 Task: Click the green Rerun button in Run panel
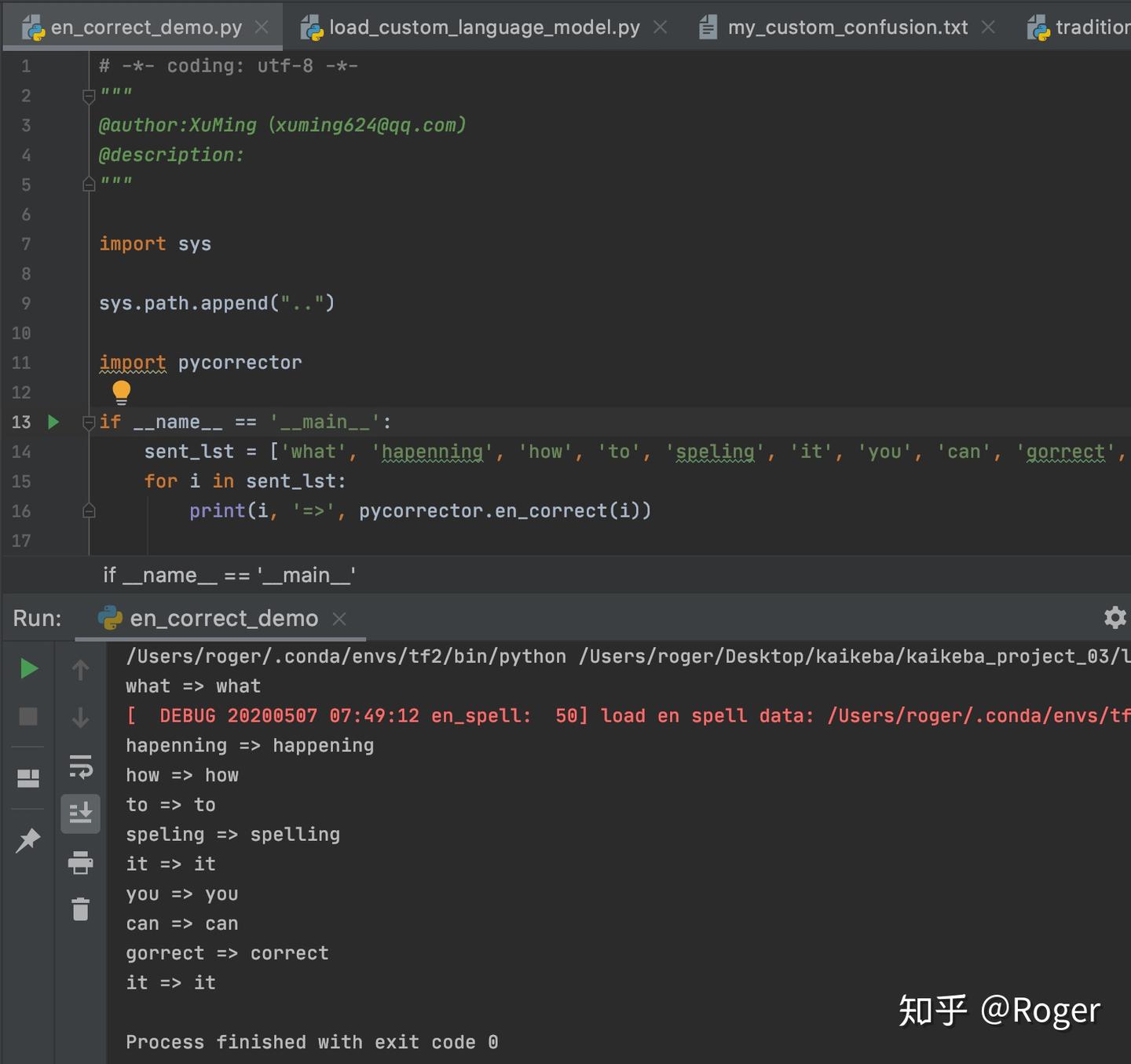pyautogui.click(x=29, y=669)
